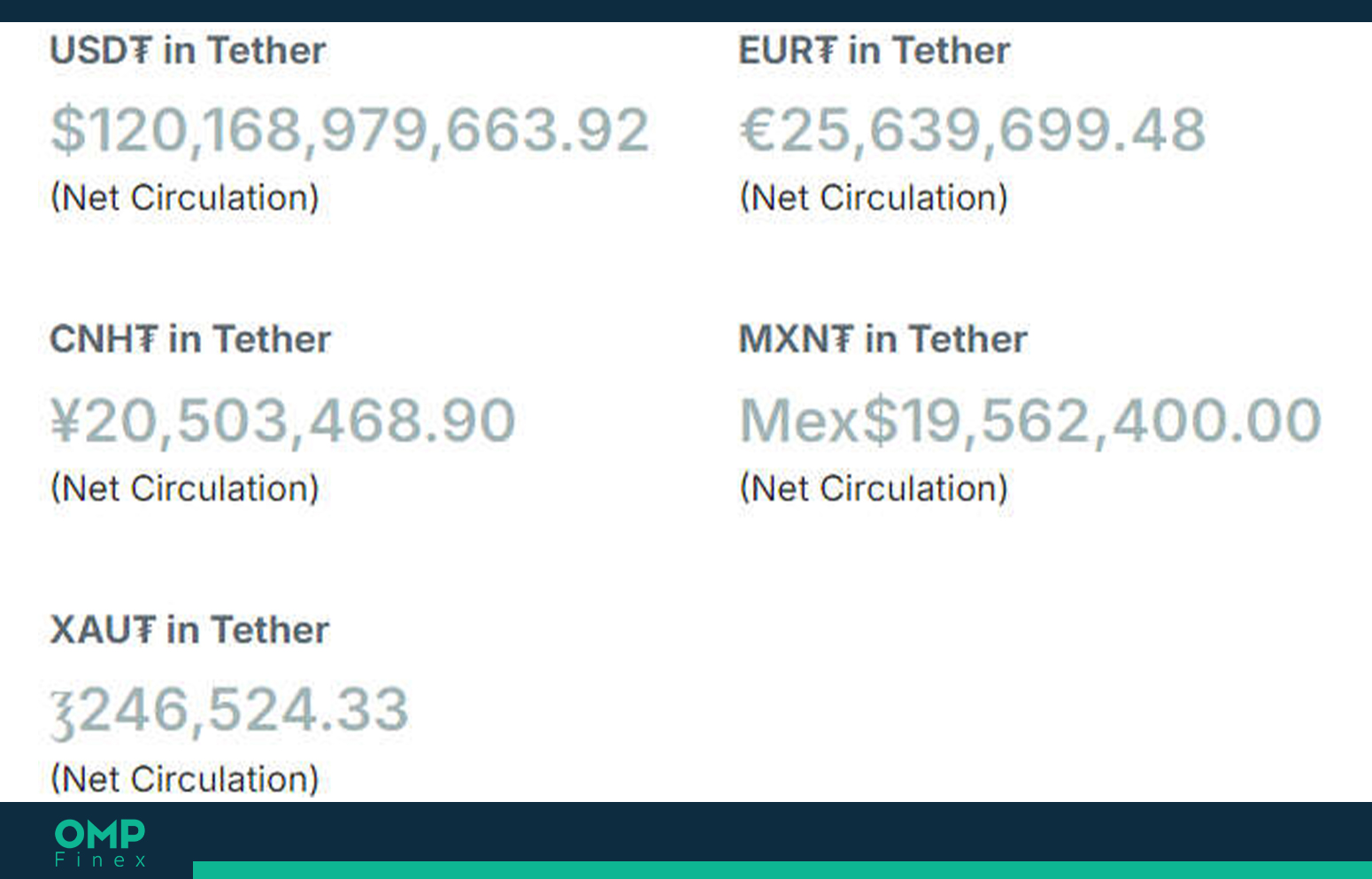Click the OMP Finex logo

pyautogui.click(x=100, y=844)
